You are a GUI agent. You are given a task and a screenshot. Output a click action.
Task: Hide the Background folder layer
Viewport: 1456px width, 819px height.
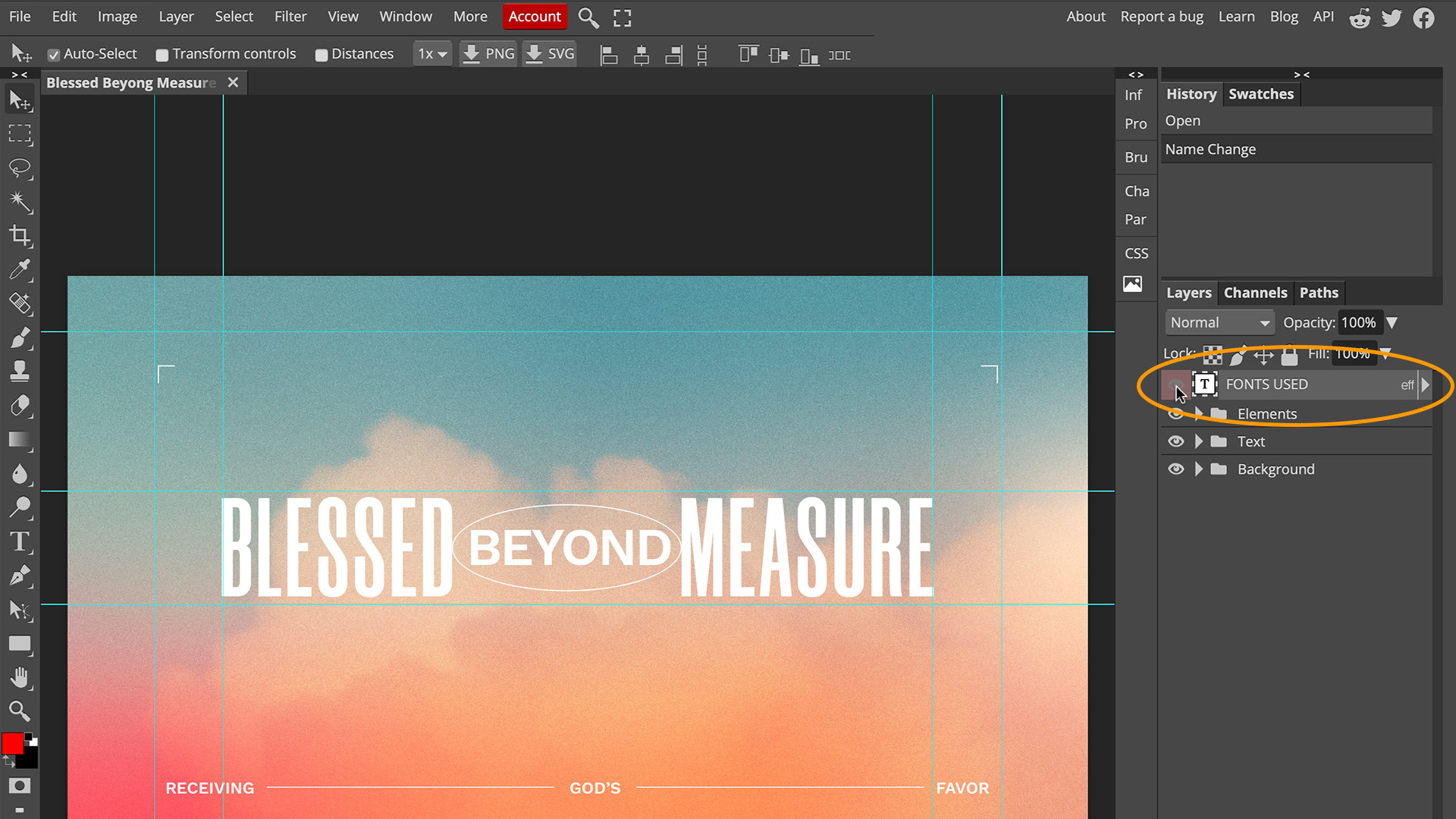coord(1175,469)
